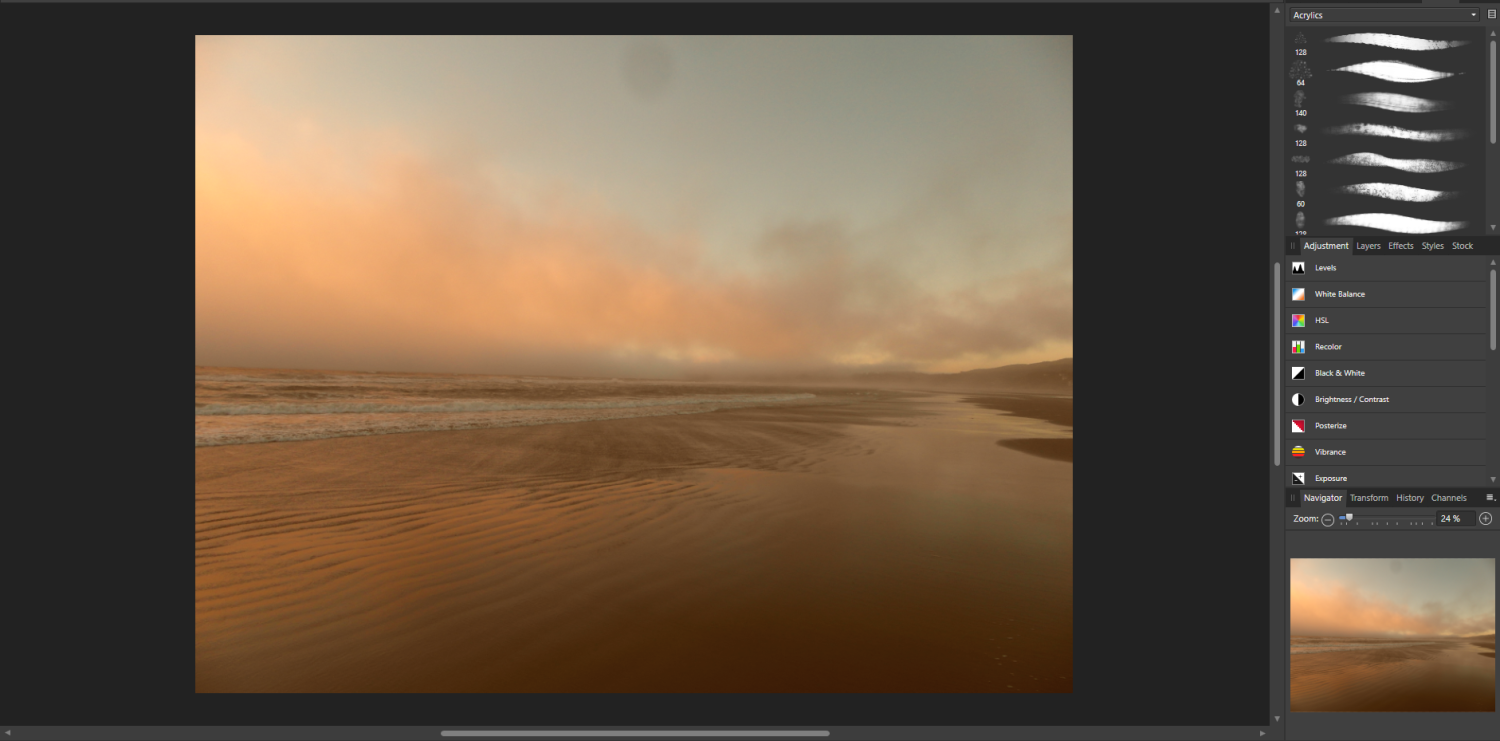Switch to the Transform tab
The width and height of the screenshot is (1500, 741).
pyautogui.click(x=1369, y=498)
